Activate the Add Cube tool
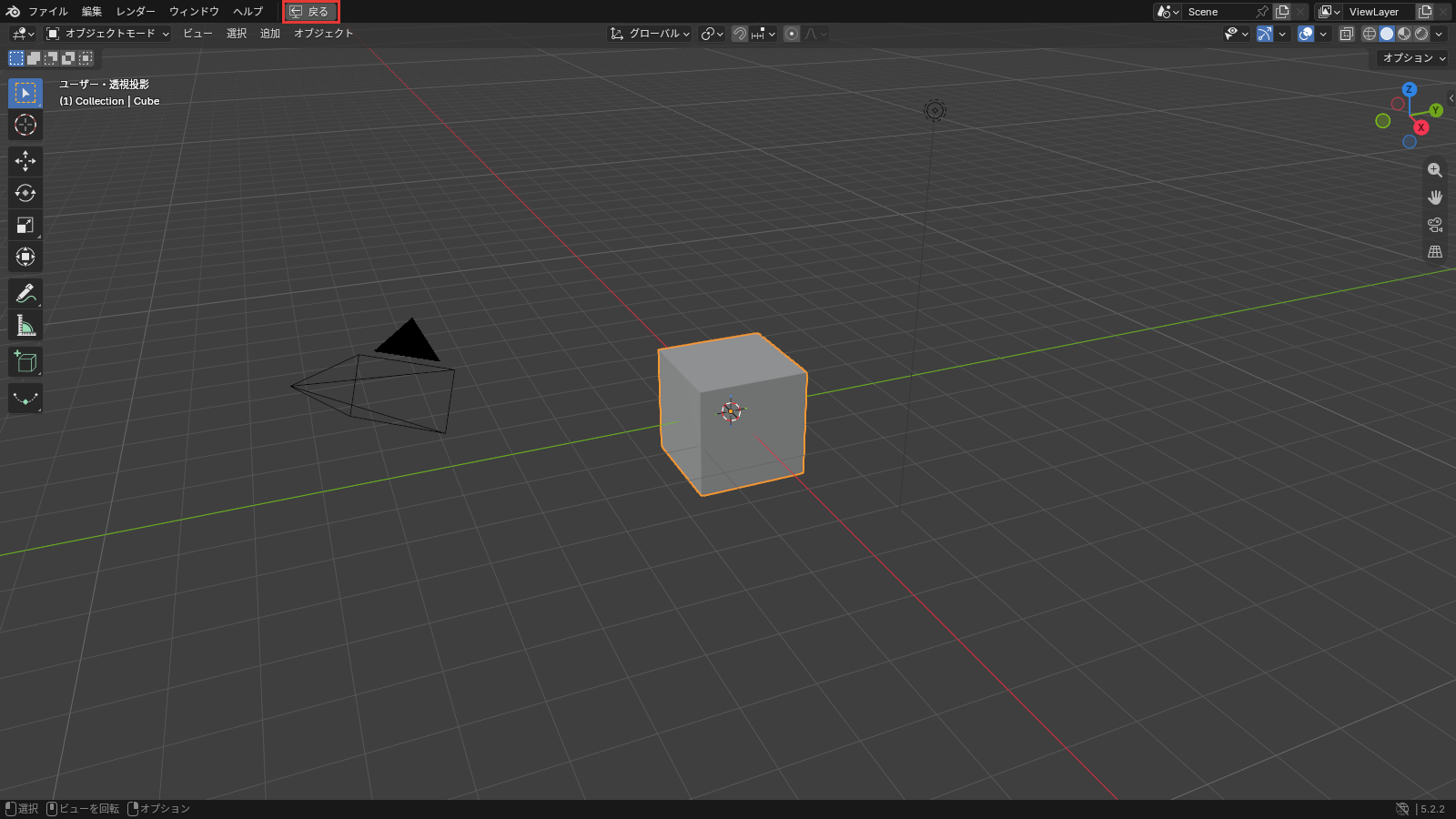 [x=25, y=361]
